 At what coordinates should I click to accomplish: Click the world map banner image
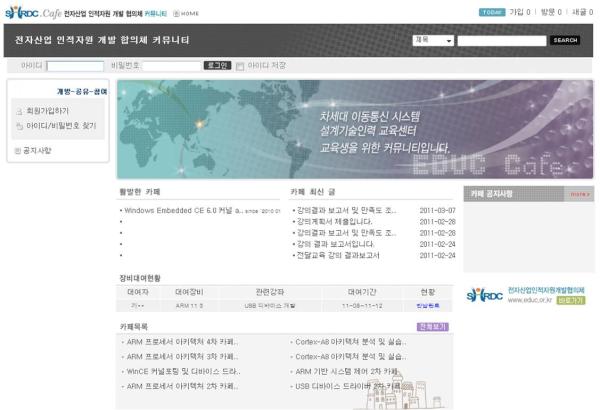(355, 129)
